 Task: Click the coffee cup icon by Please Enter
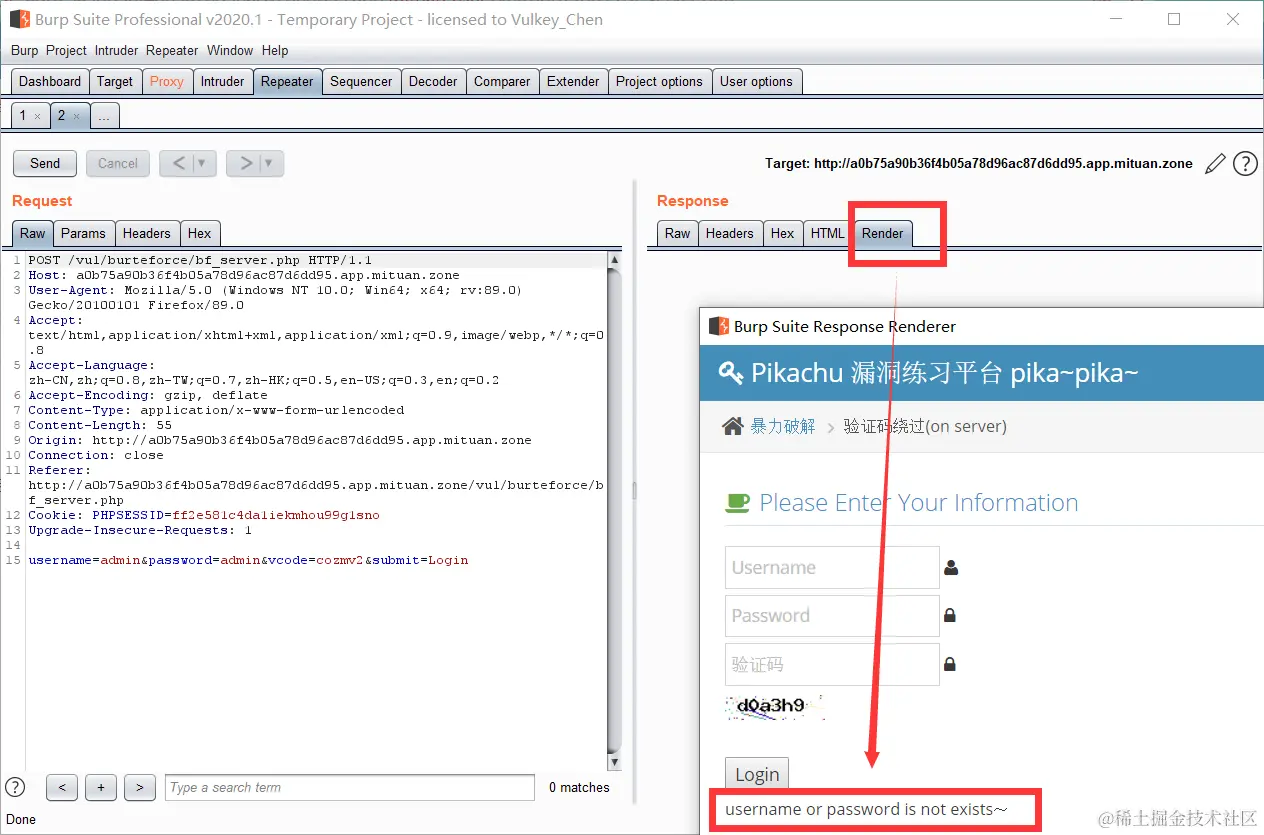tap(737, 503)
